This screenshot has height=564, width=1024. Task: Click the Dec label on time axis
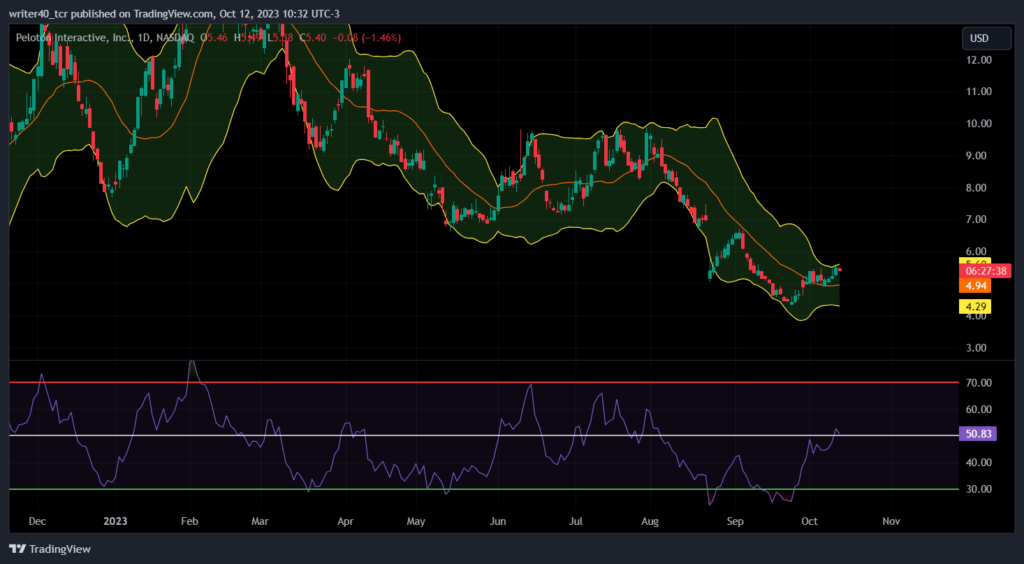[x=38, y=522]
